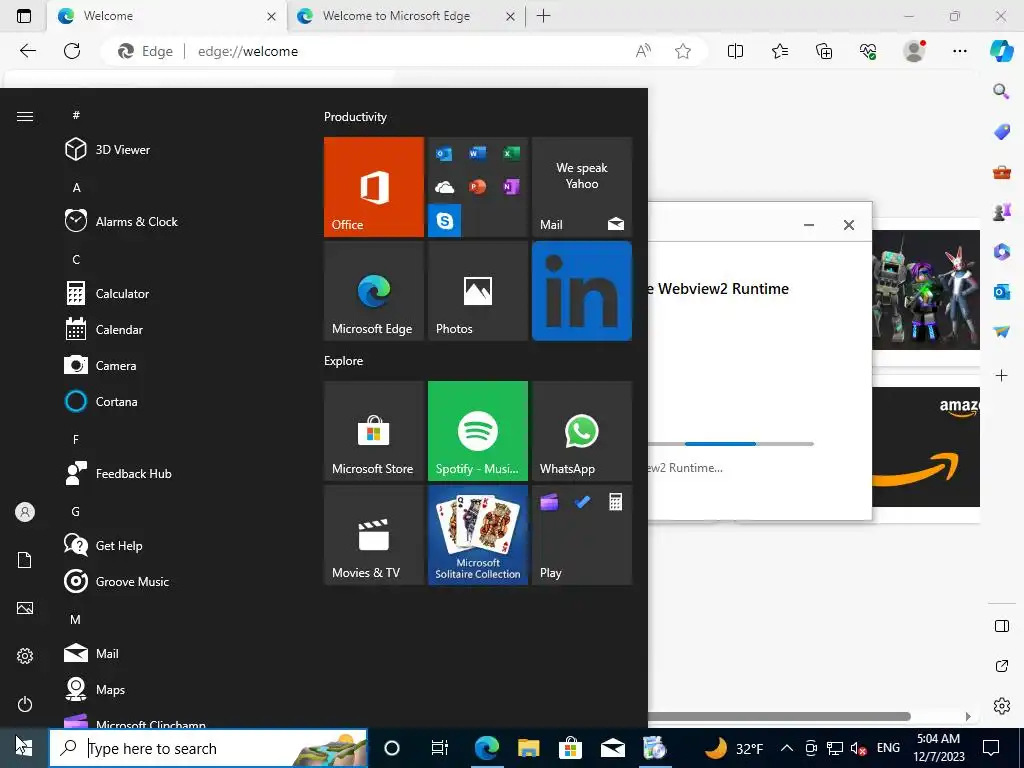The width and height of the screenshot is (1024, 768).
Task: Open the Microsoft Store tile
Action: tap(374, 431)
